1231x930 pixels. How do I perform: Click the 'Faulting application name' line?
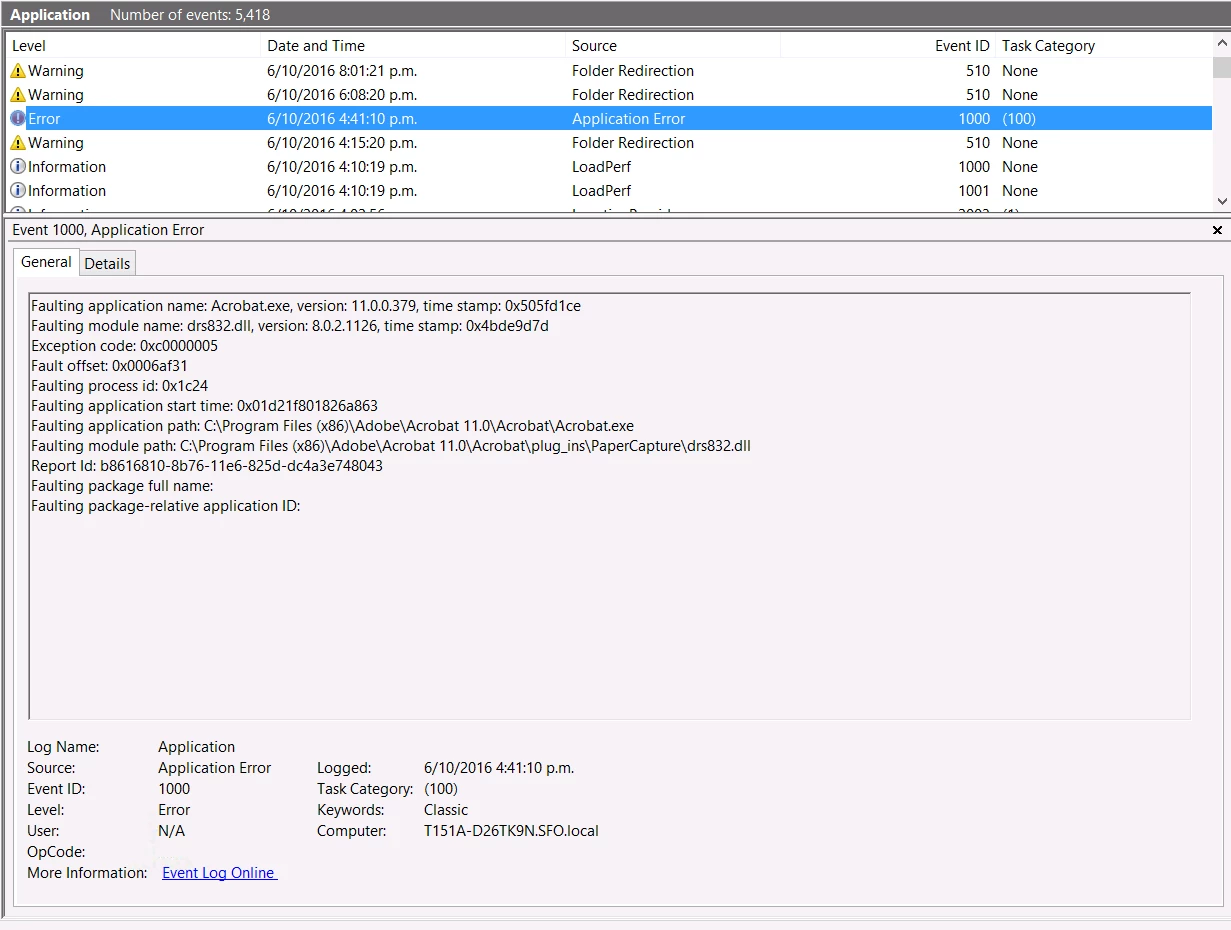306,306
